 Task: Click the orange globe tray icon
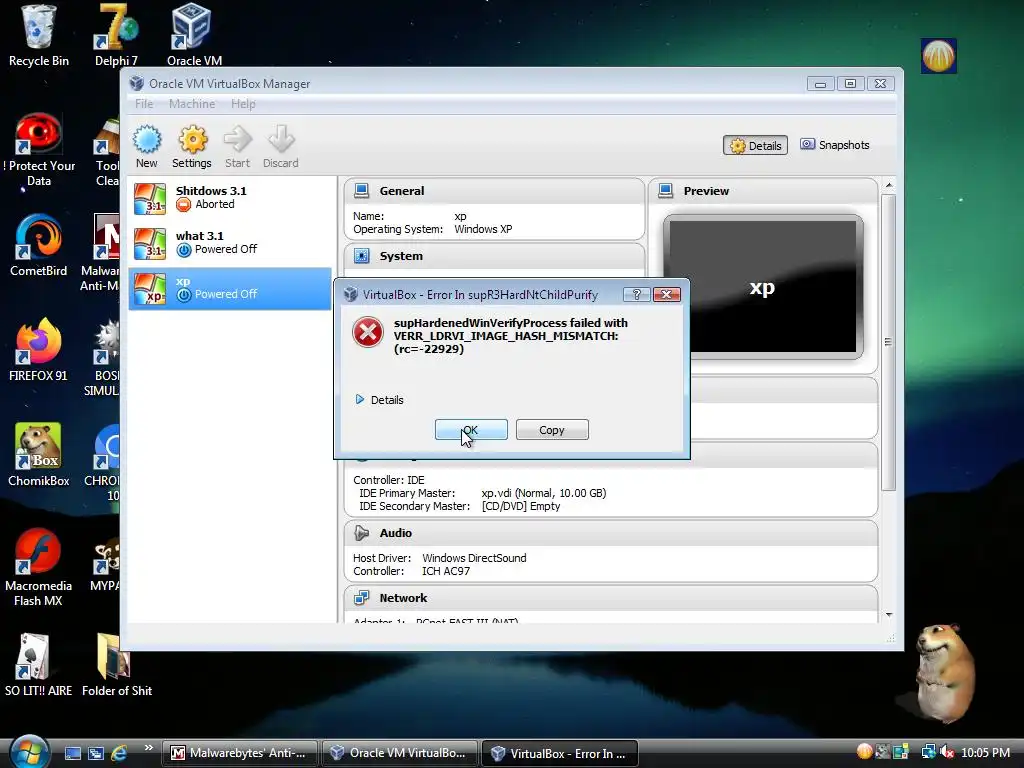point(864,752)
